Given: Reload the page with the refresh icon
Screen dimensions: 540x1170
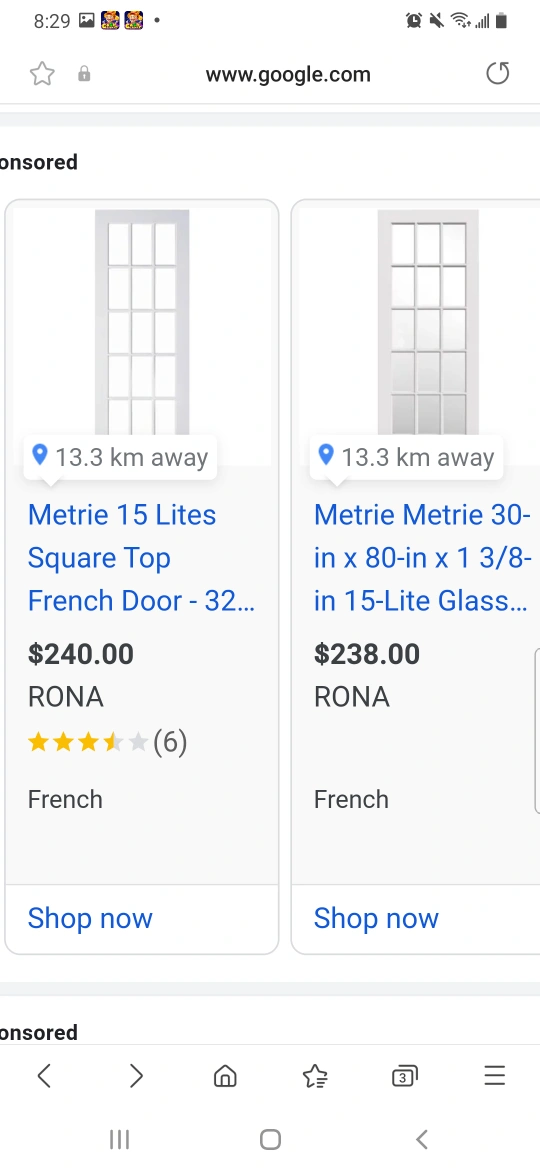Looking at the screenshot, I should pyautogui.click(x=497, y=73).
